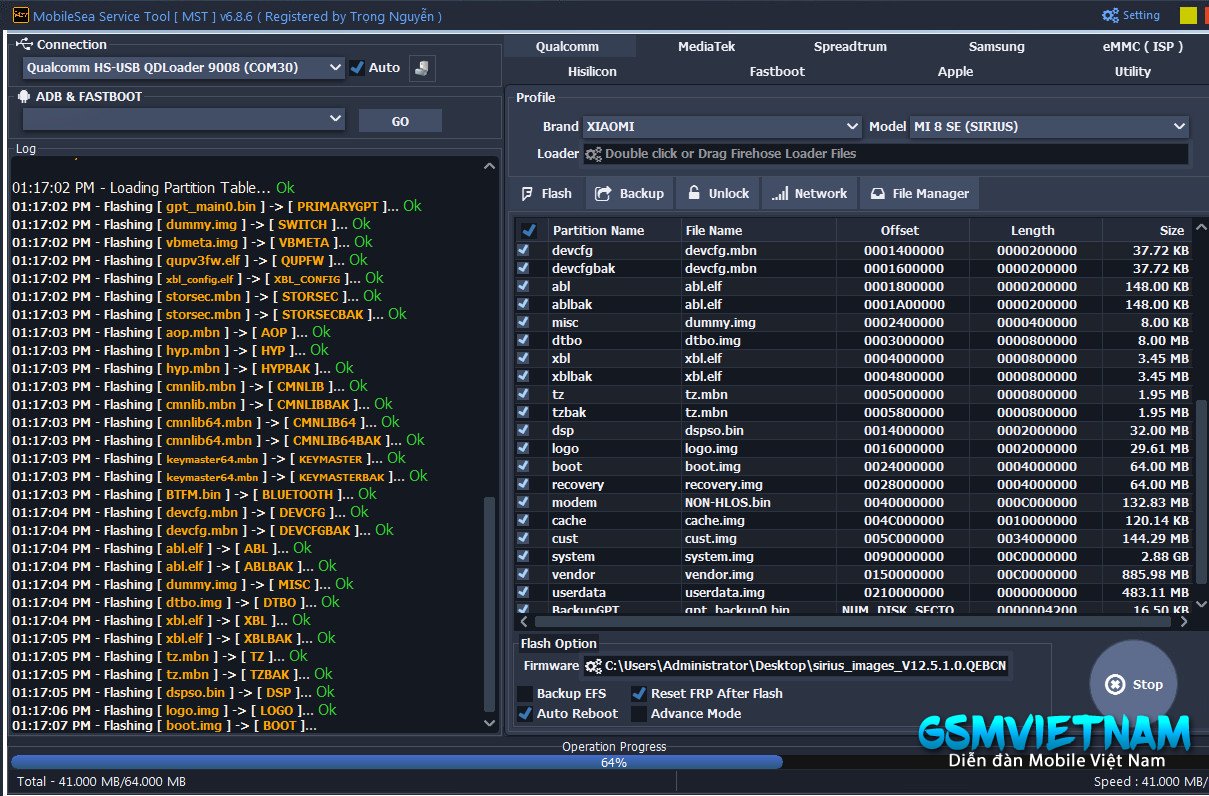Enable the Advance Mode checkbox
The width and height of the screenshot is (1209, 796).
tap(639, 713)
